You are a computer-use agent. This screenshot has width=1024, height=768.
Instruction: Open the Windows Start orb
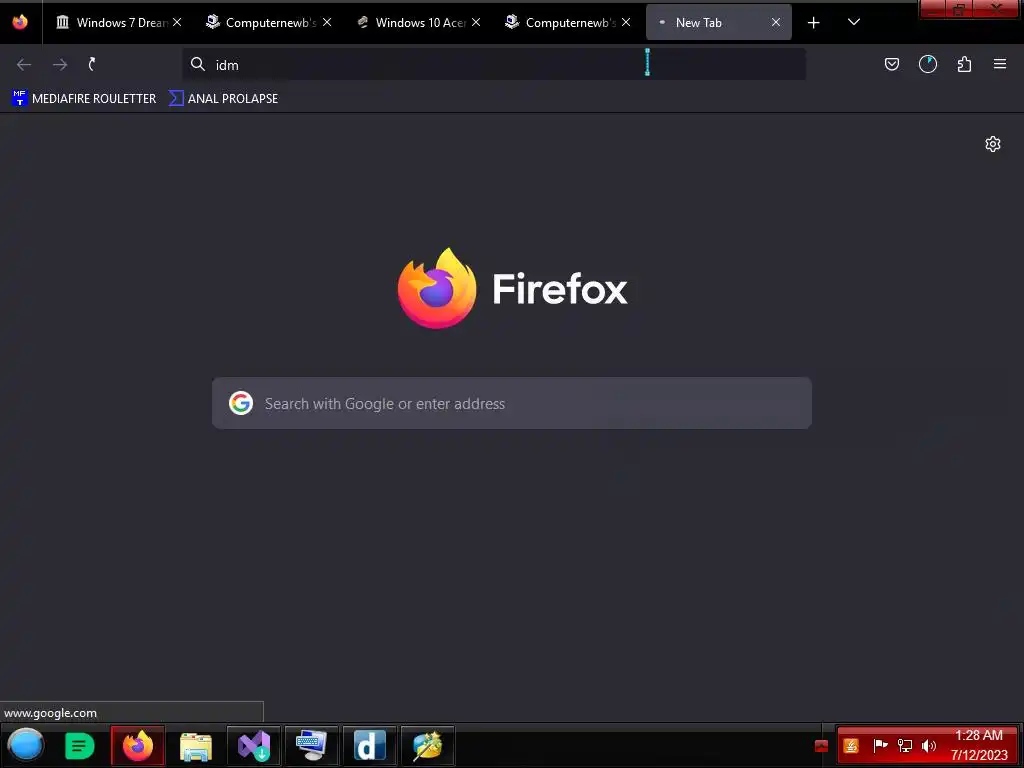(26, 745)
